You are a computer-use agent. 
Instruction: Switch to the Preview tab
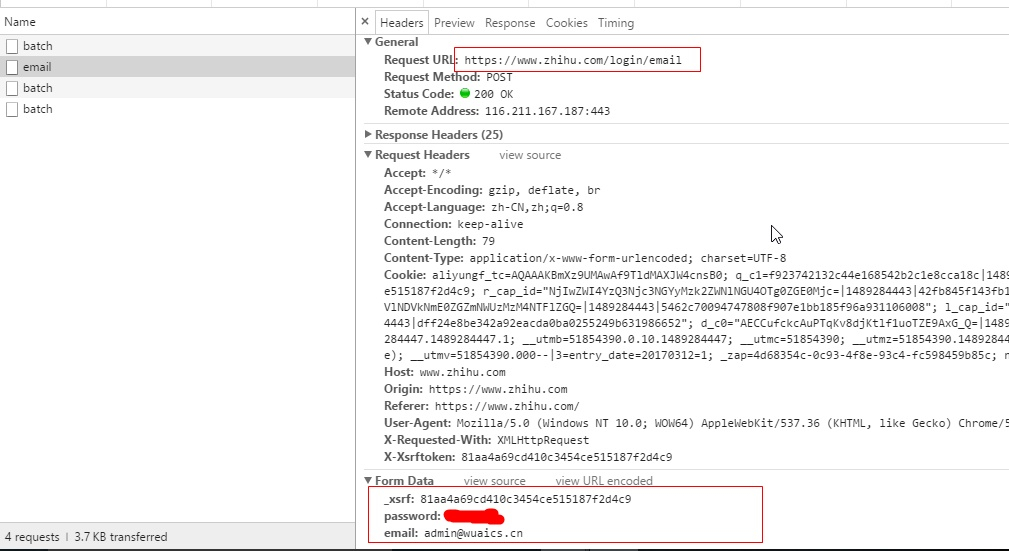(x=454, y=23)
